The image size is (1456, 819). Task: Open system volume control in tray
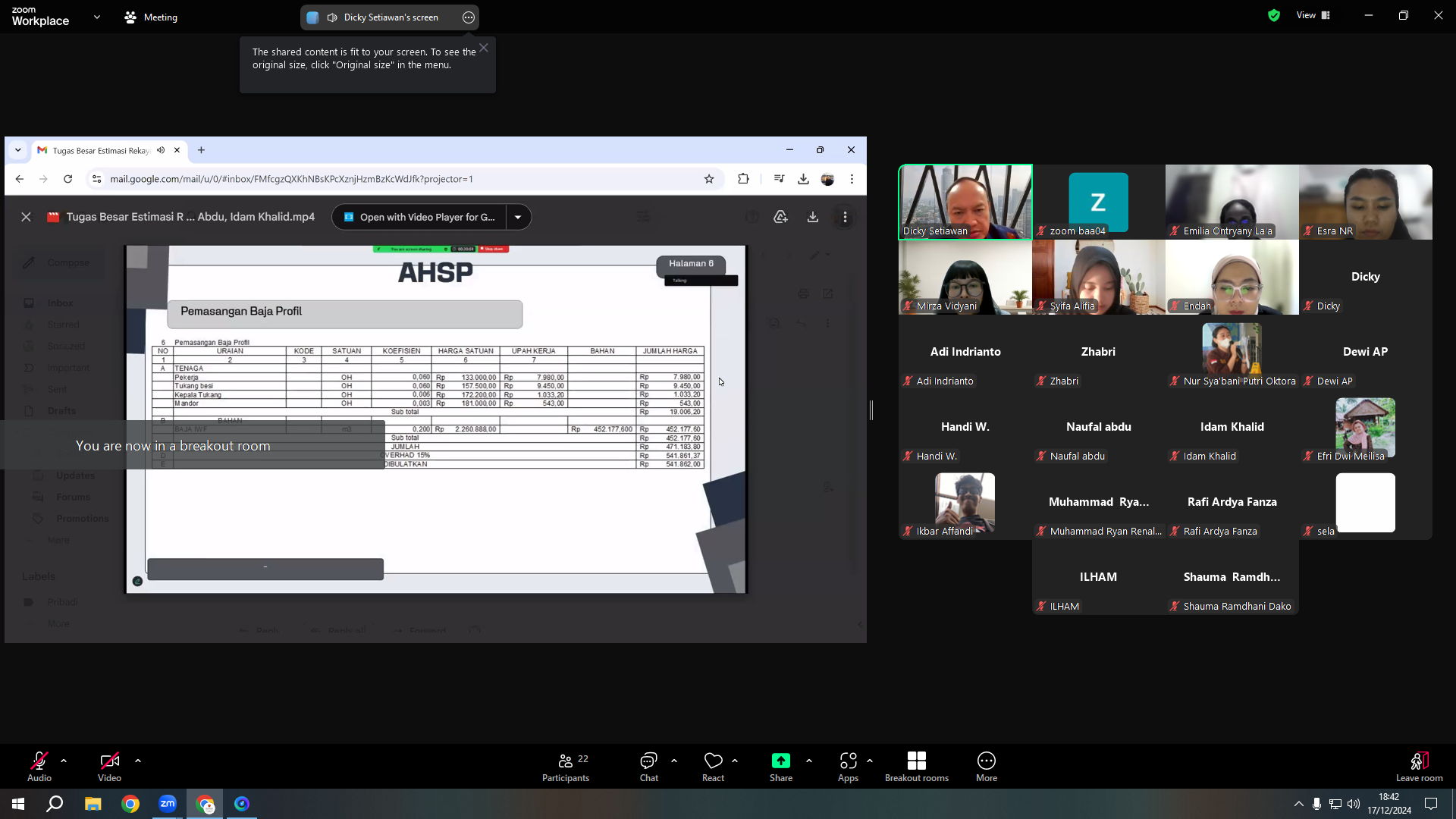[x=1354, y=804]
